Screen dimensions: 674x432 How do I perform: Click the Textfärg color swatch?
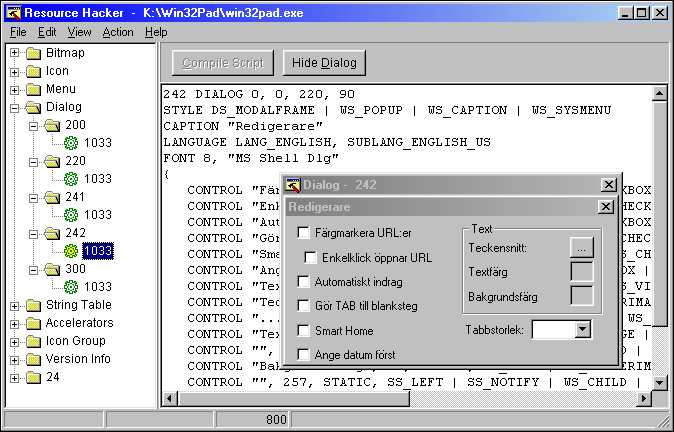582,272
